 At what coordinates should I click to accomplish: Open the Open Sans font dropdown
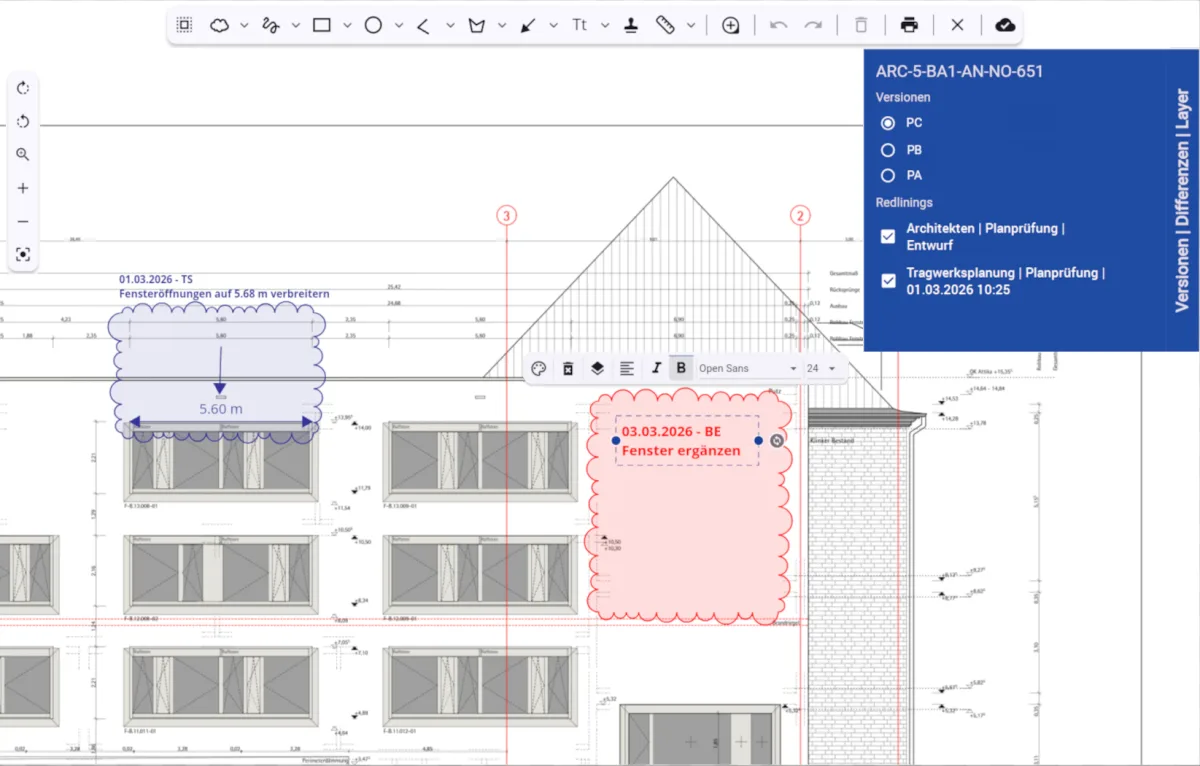[x=748, y=368]
